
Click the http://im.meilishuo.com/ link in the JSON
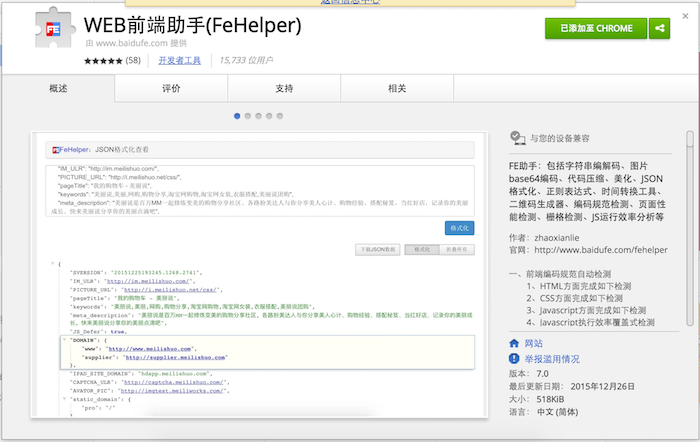(x=148, y=281)
